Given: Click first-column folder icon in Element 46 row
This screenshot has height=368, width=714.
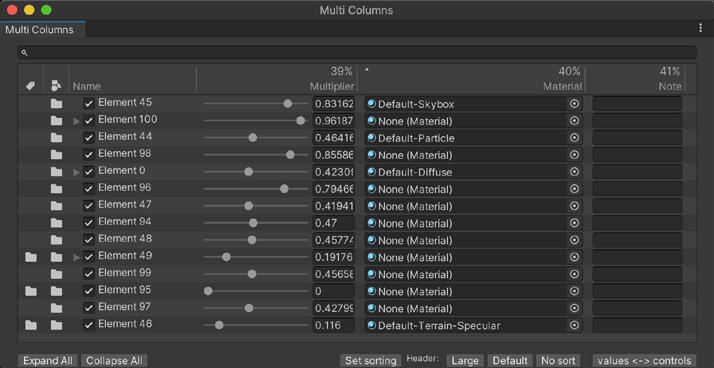Looking at the screenshot, I should 31,325.
